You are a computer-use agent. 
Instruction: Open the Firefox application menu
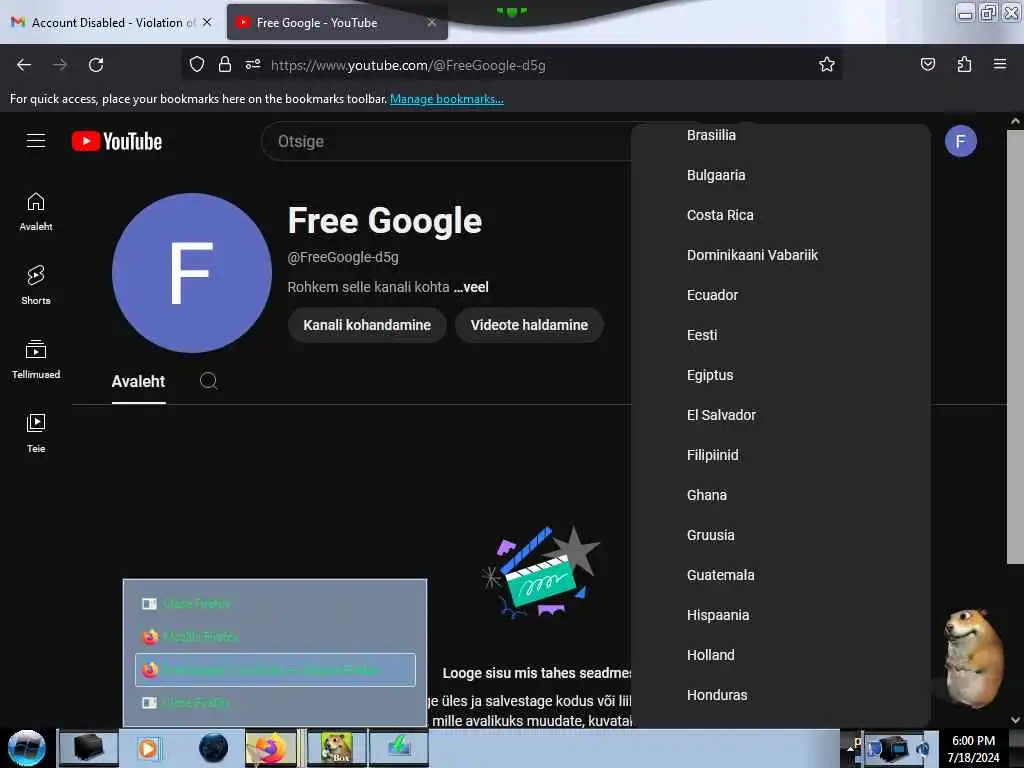1000,64
